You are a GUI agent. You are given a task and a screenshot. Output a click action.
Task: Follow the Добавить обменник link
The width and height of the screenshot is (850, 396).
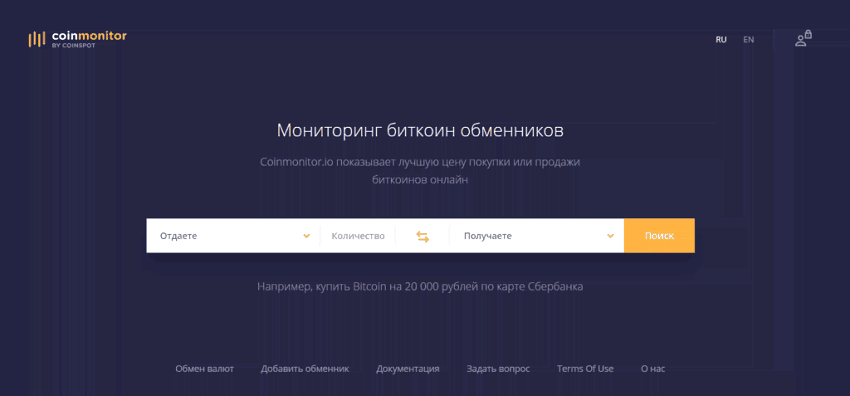click(x=305, y=369)
